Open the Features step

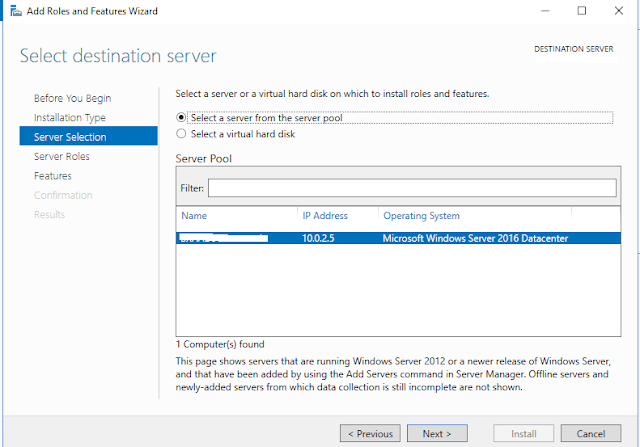coord(53,176)
